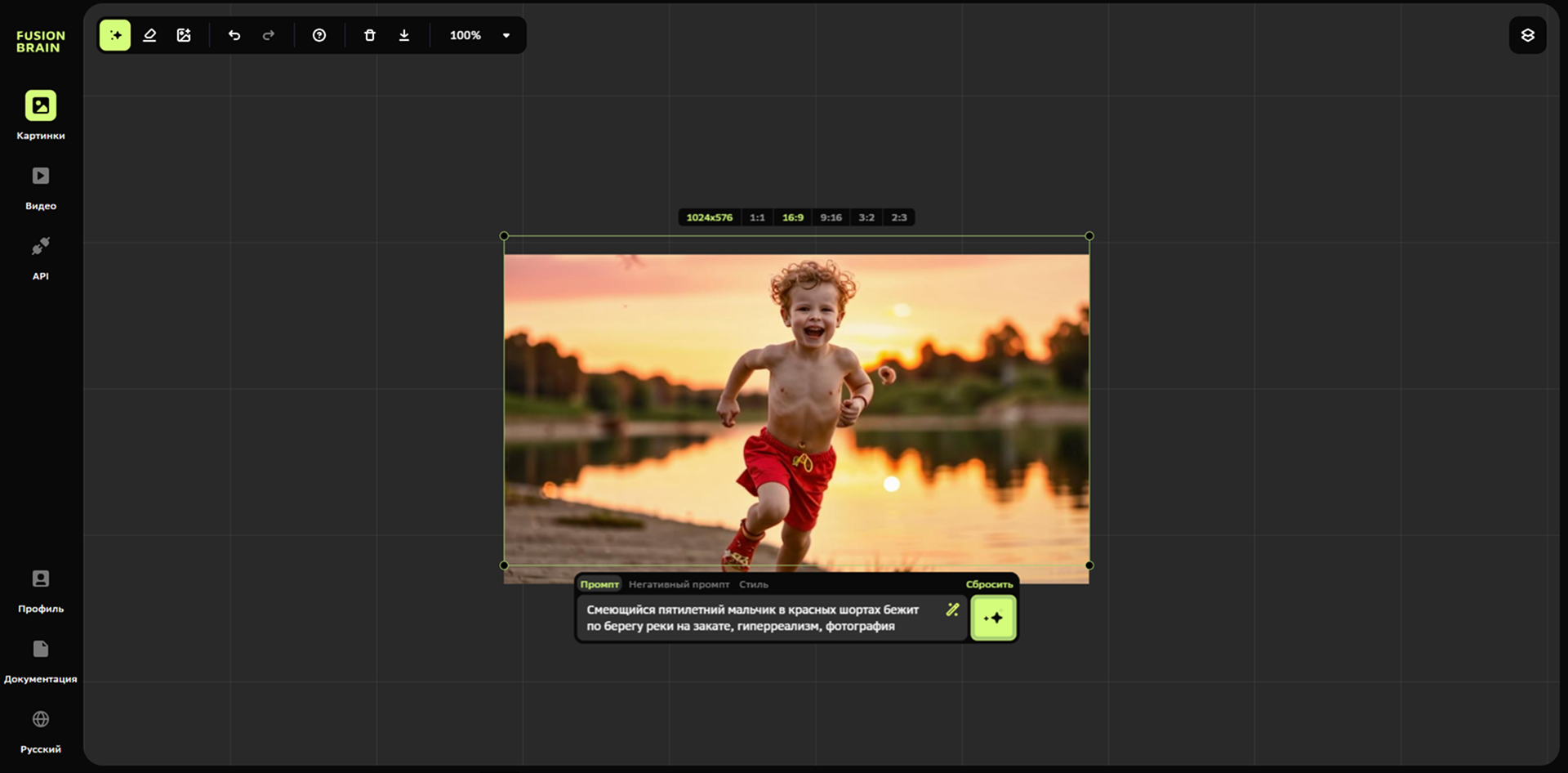Select the eraser tool
Image resolution: width=1568 pixels, height=773 pixels.
pyautogui.click(x=149, y=35)
